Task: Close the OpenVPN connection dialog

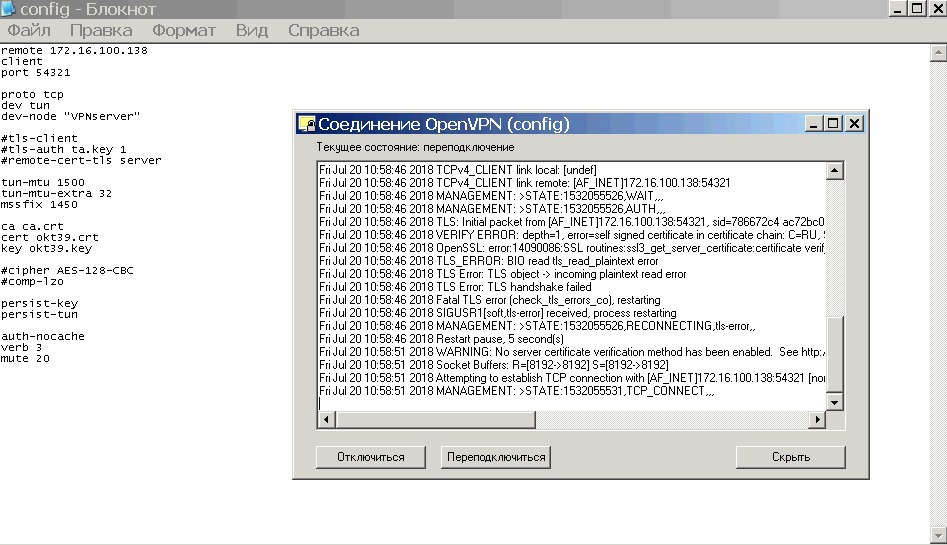Action: click(x=854, y=124)
